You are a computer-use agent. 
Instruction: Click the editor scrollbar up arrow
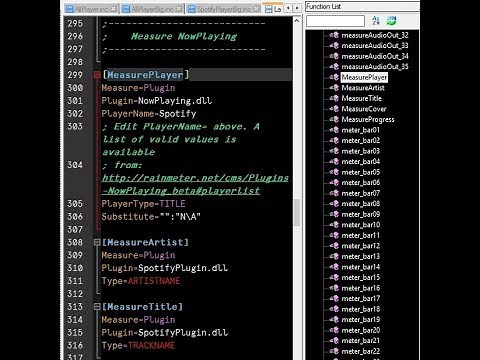click(x=297, y=21)
